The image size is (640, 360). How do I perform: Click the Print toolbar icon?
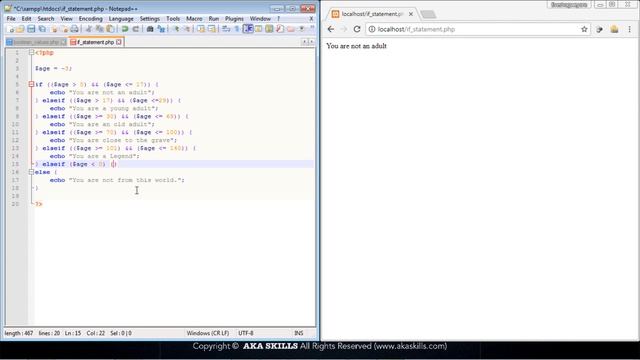[74, 29]
